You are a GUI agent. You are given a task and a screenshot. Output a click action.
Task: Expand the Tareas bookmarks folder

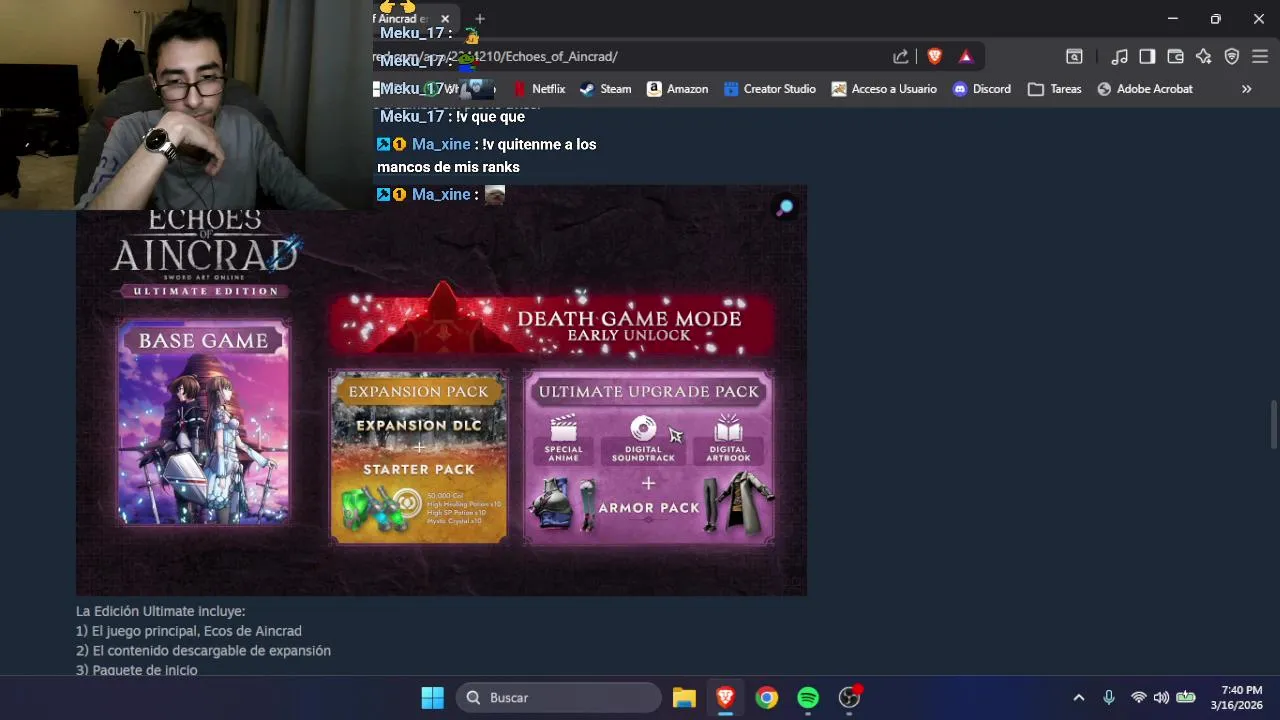pyautogui.click(x=1055, y=89)
